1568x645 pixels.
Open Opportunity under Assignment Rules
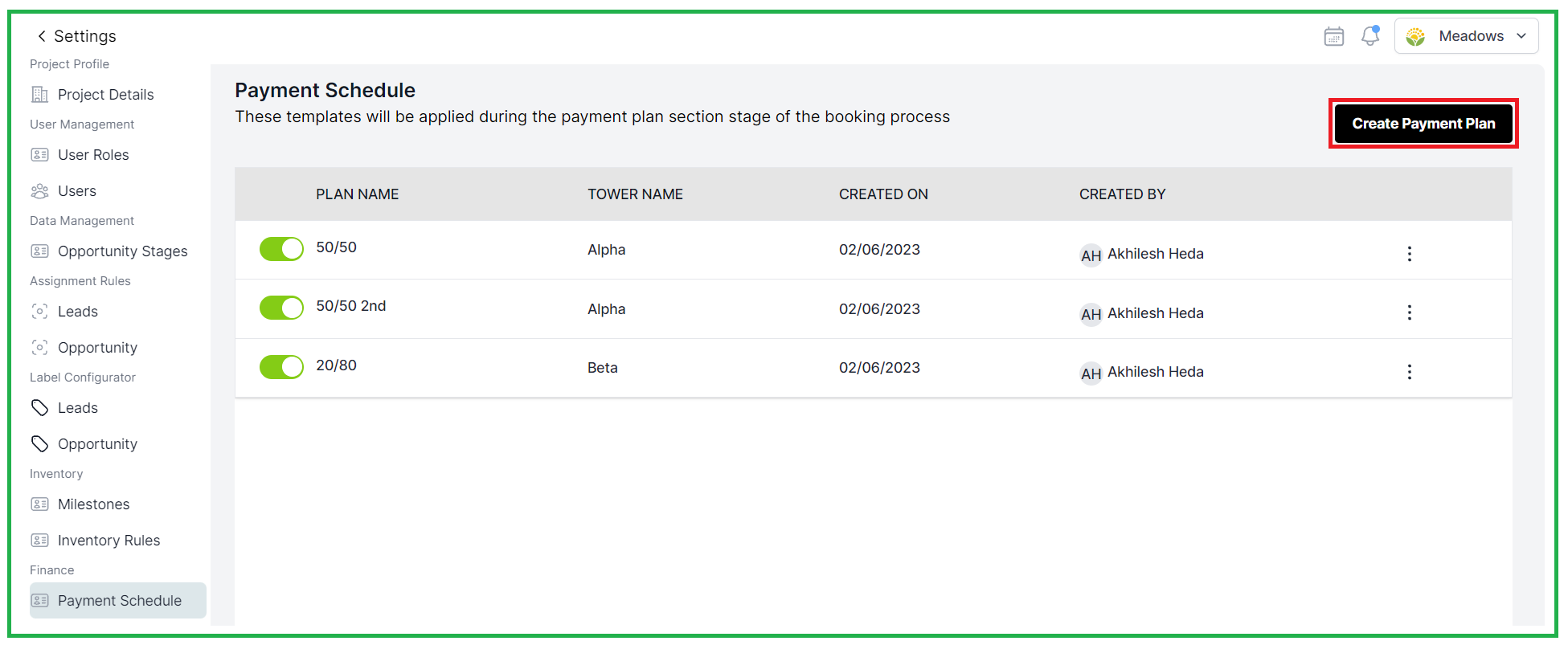click(97, 348)
